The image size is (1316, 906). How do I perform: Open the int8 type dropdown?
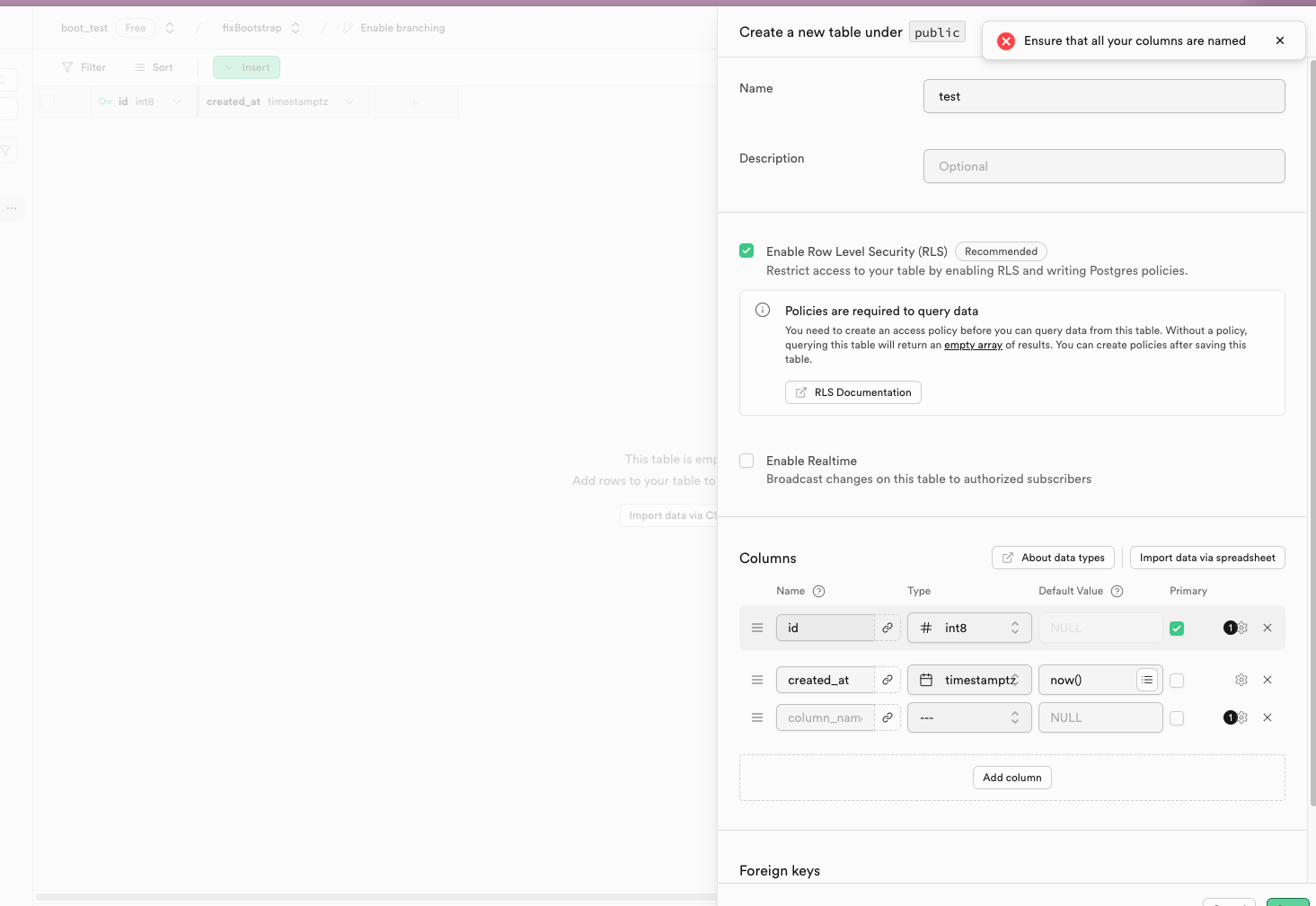pyautogui.click(x=969, y=628)
